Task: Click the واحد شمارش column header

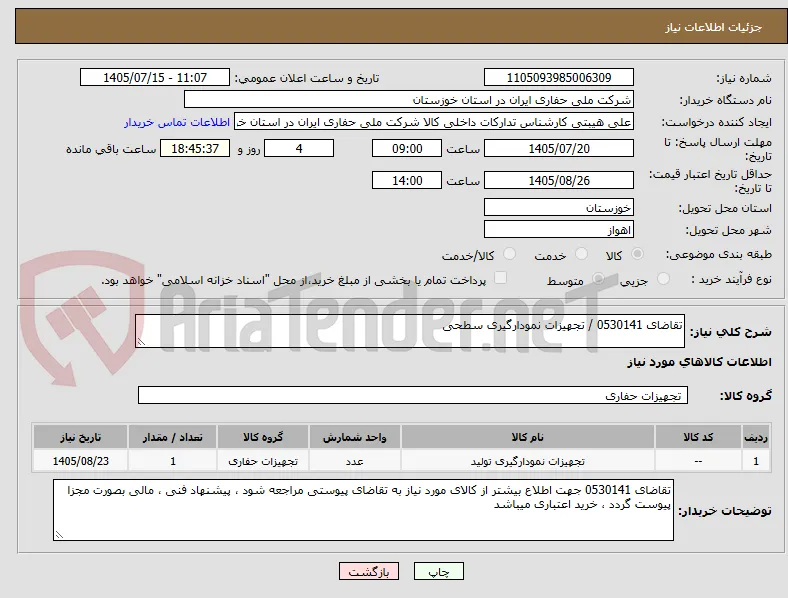Action: [x=355, y=437]
